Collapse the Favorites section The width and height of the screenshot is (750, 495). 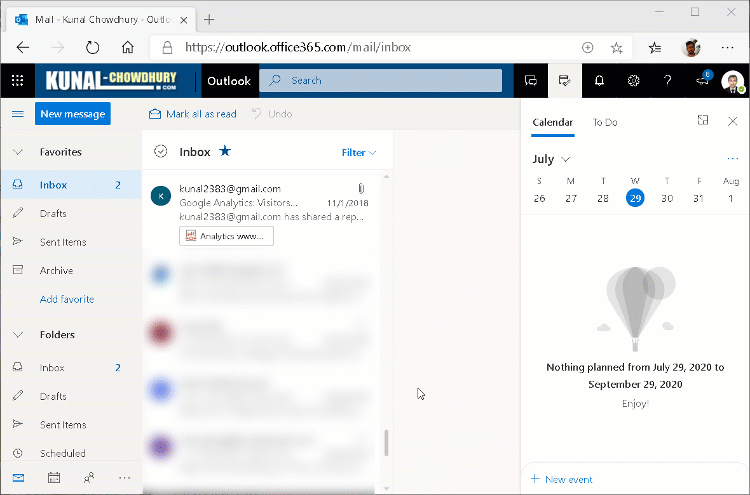[18, 152]
